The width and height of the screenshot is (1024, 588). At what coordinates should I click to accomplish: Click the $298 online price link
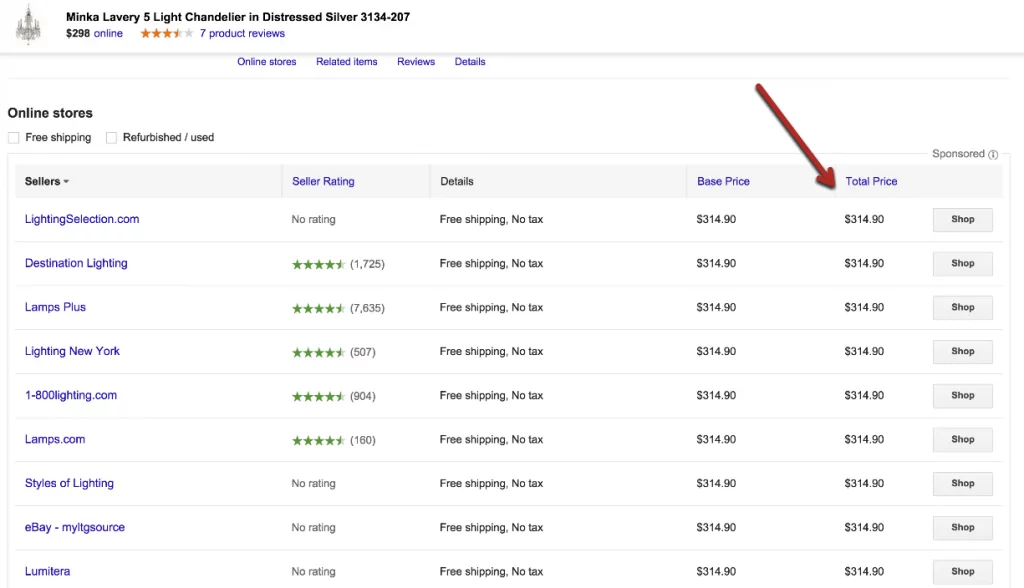tap(94, 33)
